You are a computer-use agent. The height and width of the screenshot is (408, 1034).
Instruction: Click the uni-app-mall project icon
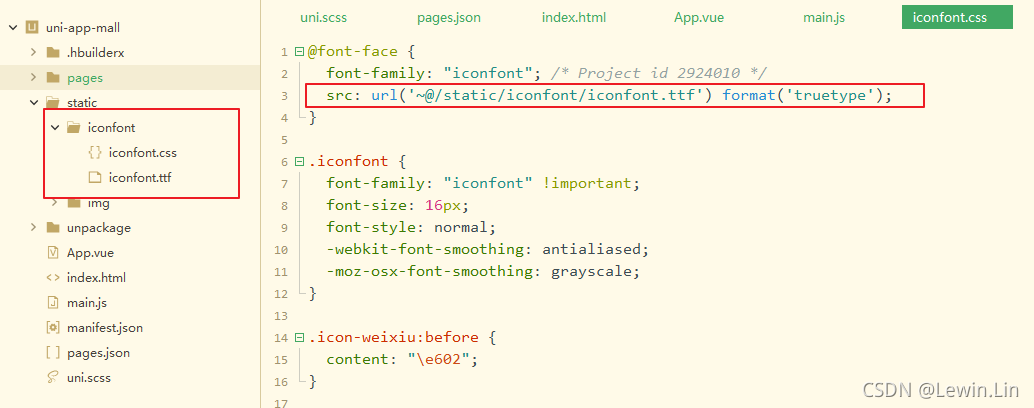point(32,28)
